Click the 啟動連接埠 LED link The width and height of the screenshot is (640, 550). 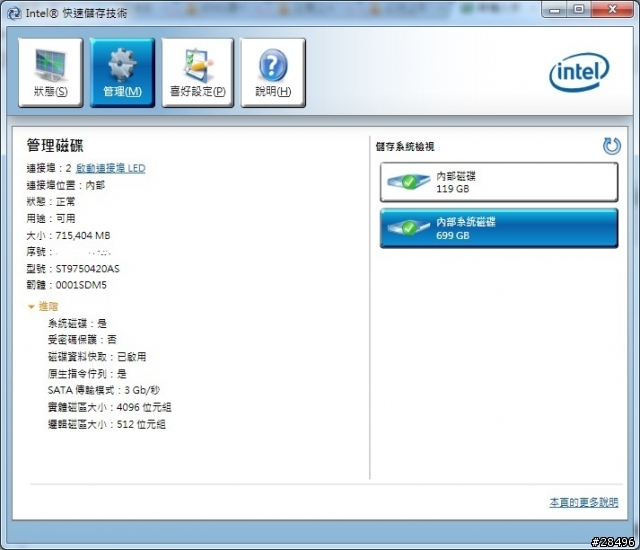(111, 168)
